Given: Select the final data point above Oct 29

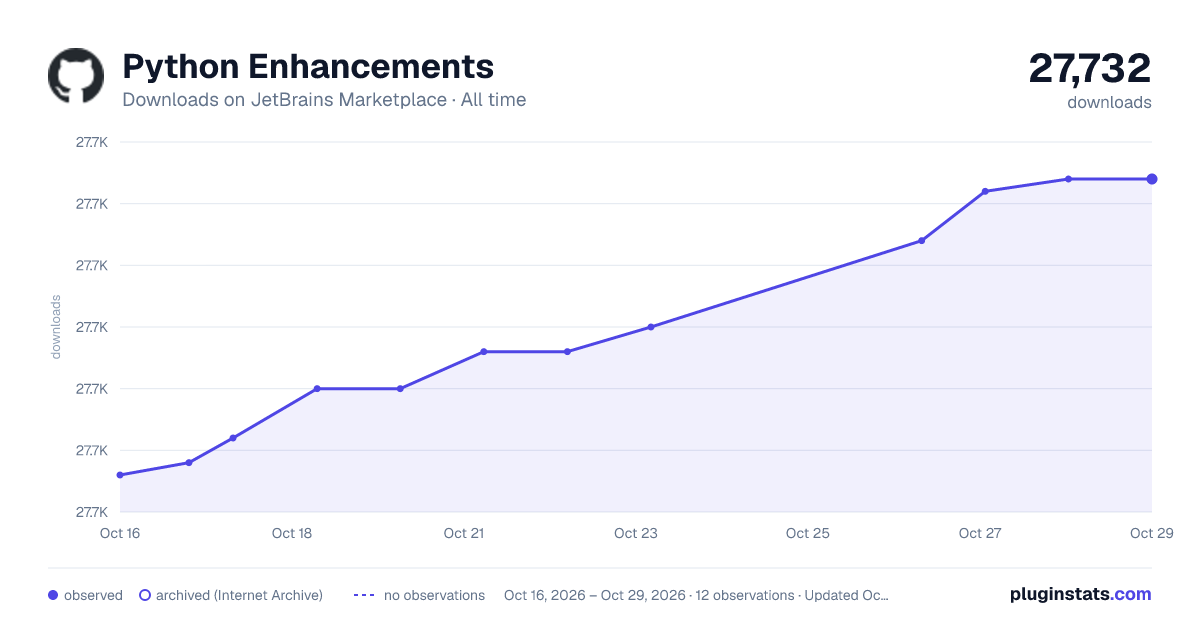Looking at the screenshot, I should (x=1152, y=179).
